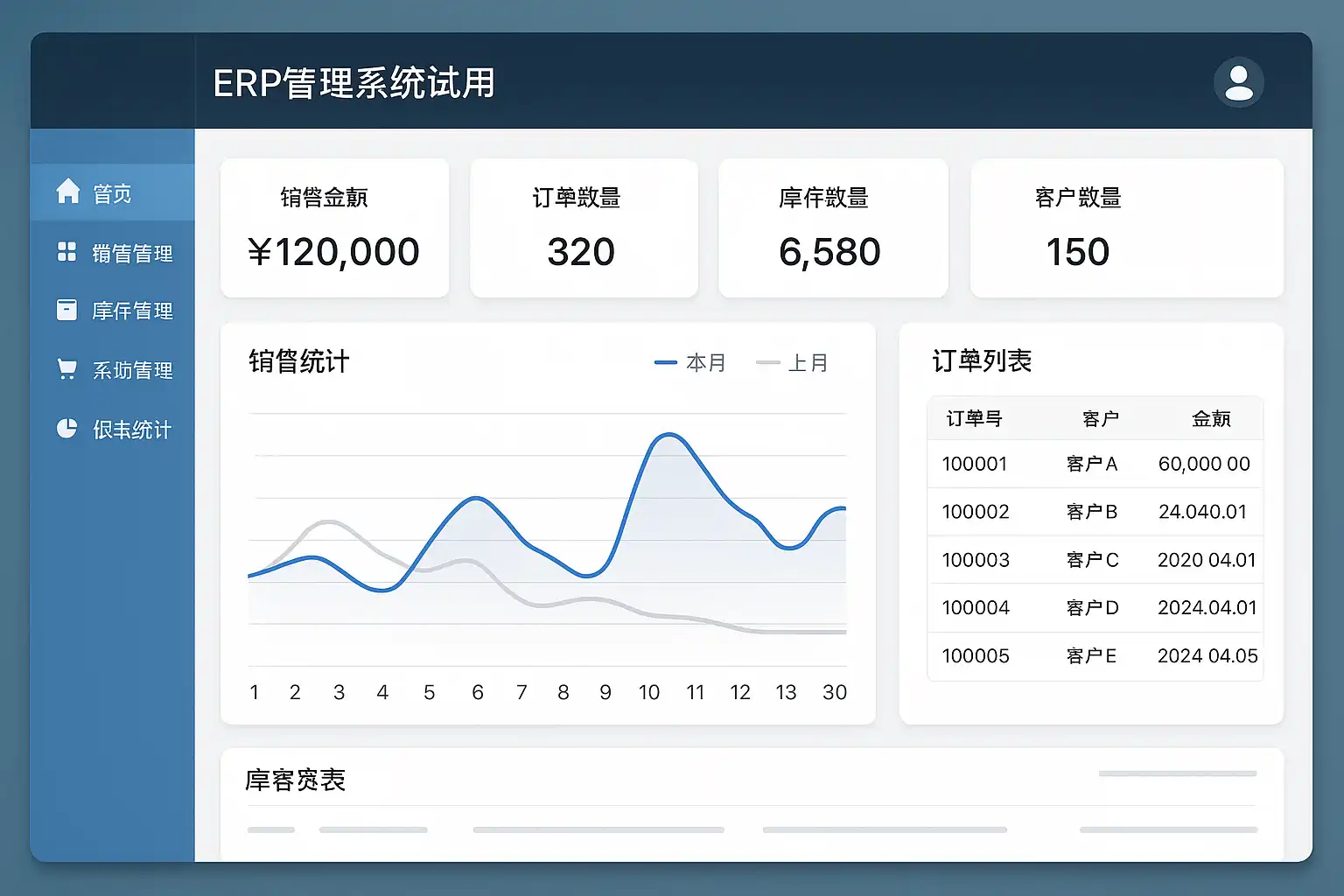Toggle the 上月 chart legend series
This screenshot has width=1344, height=896.
pyautogui.click(x=792, y=362)
